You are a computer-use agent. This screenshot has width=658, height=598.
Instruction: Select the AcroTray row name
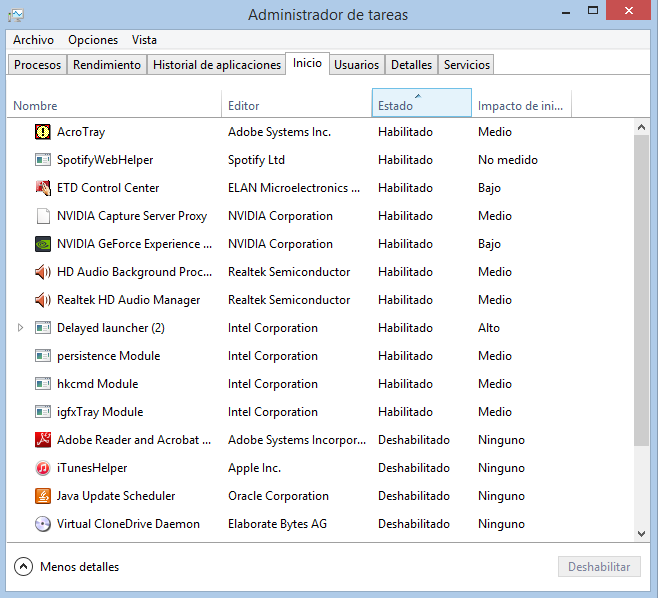point(81,132)
